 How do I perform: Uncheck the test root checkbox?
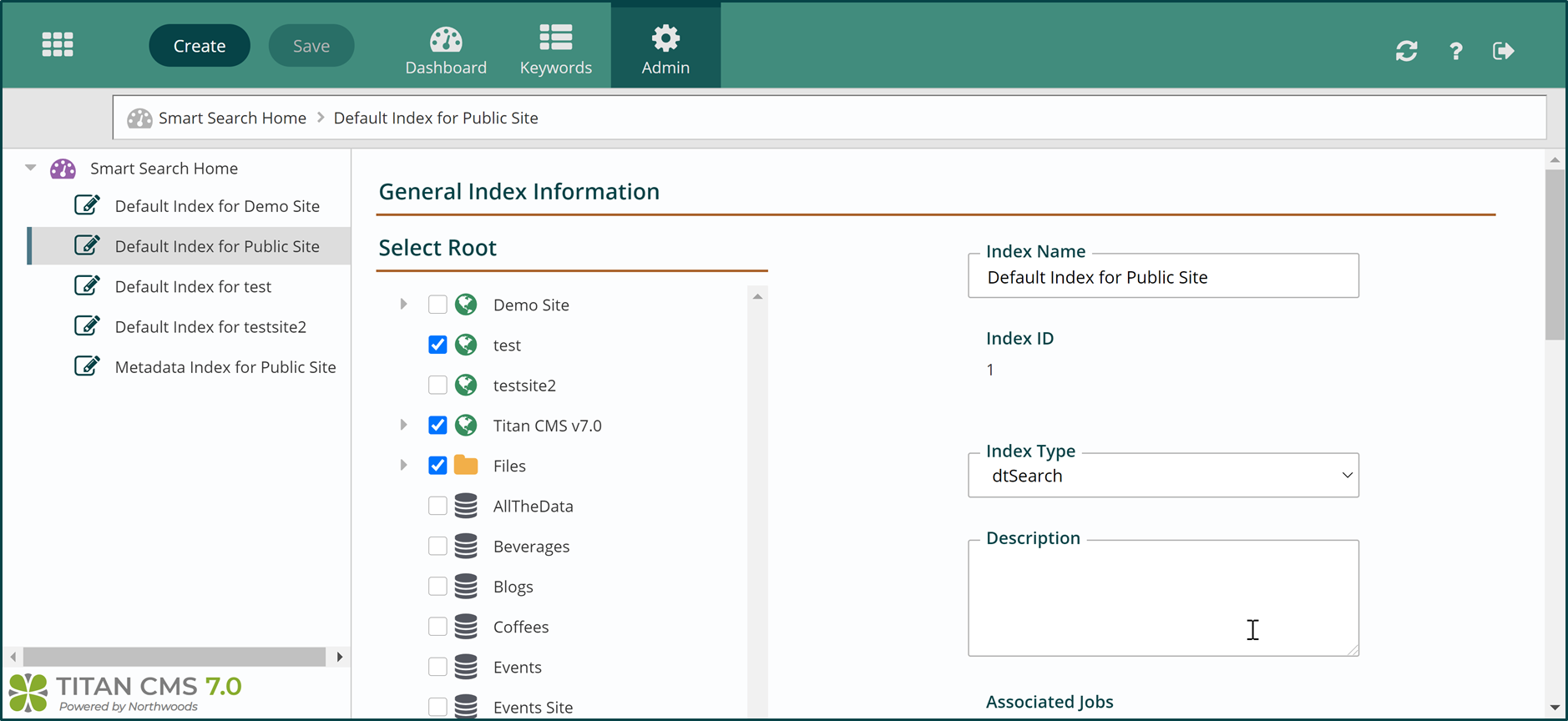pyautogui.click(x=438, y=345)
